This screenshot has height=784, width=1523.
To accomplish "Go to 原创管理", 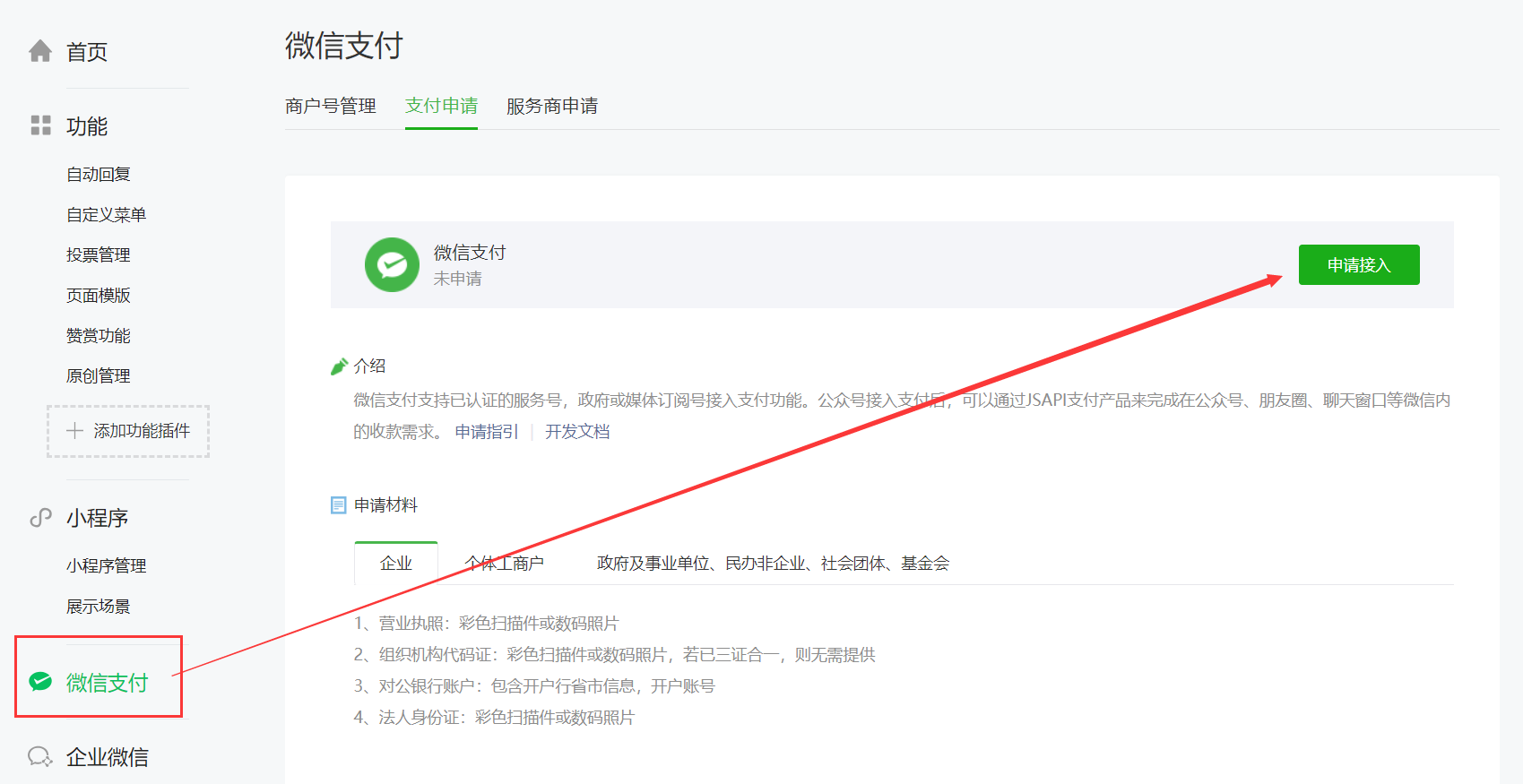I will [99, 376].
